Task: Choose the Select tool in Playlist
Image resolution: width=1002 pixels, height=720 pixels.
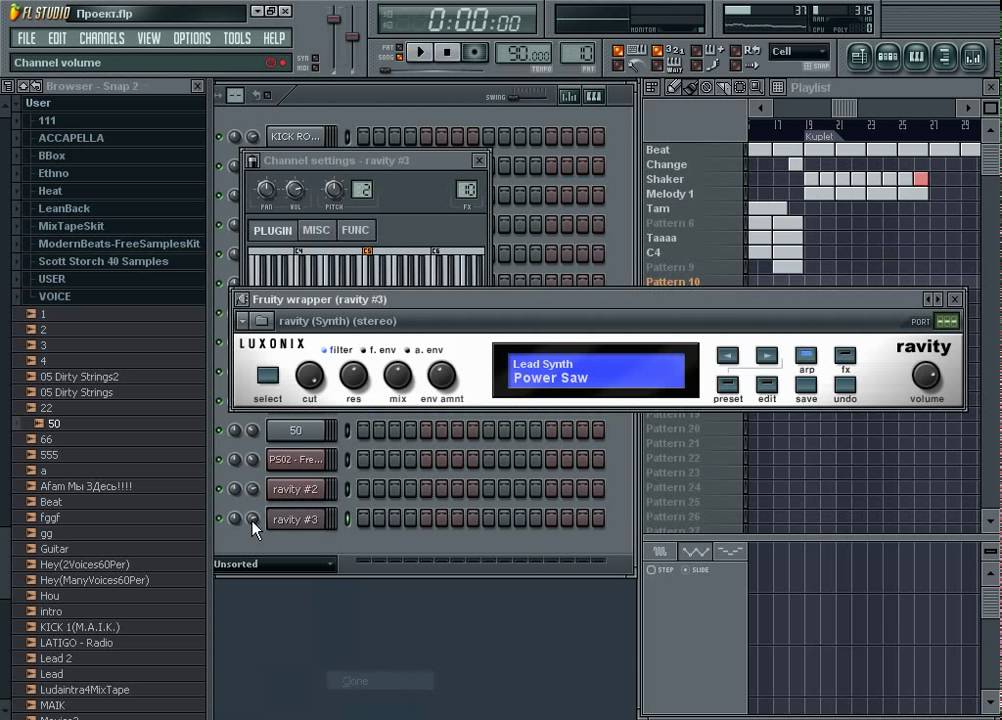Action: [x=739, y=88]
